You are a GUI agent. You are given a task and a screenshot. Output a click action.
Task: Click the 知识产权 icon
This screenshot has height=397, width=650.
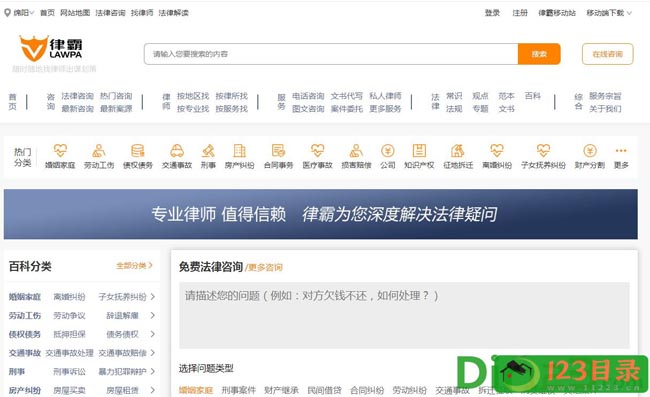419,150
